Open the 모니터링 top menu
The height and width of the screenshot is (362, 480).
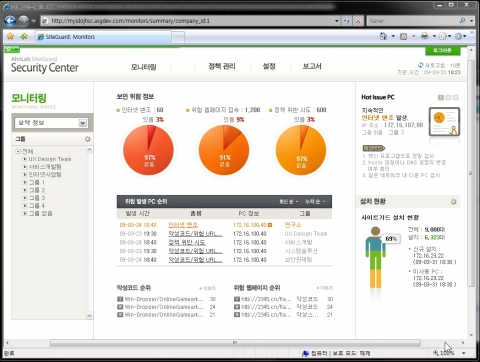pos(144,67)
